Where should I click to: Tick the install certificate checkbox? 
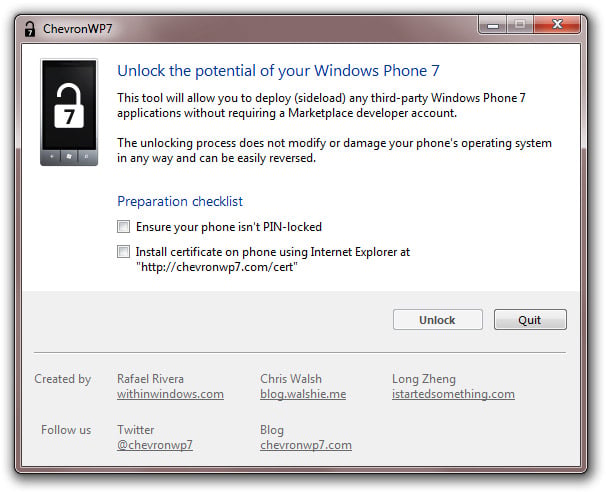(x=123, y=252)
